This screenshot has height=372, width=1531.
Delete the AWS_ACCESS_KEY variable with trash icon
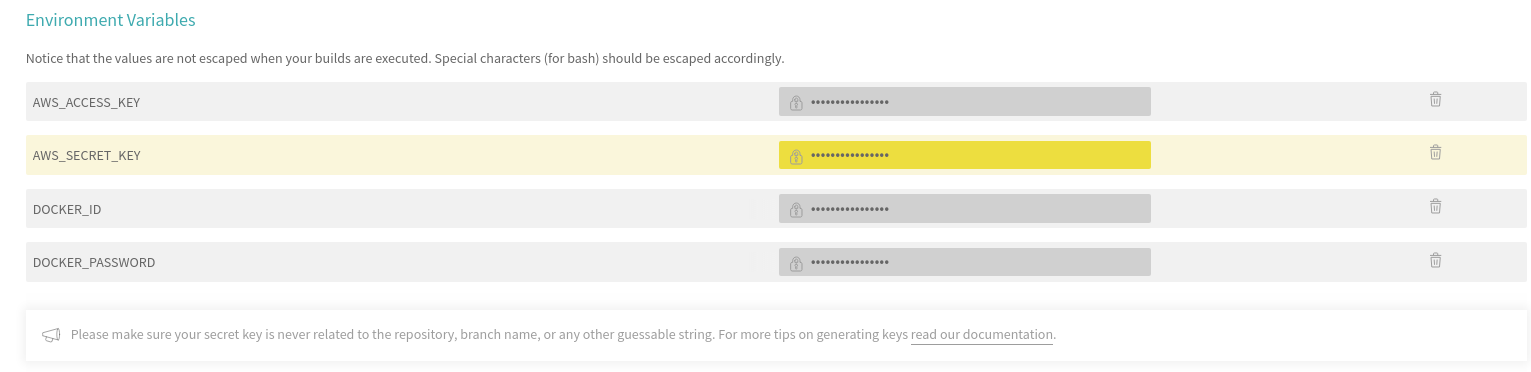[1435, 99]
